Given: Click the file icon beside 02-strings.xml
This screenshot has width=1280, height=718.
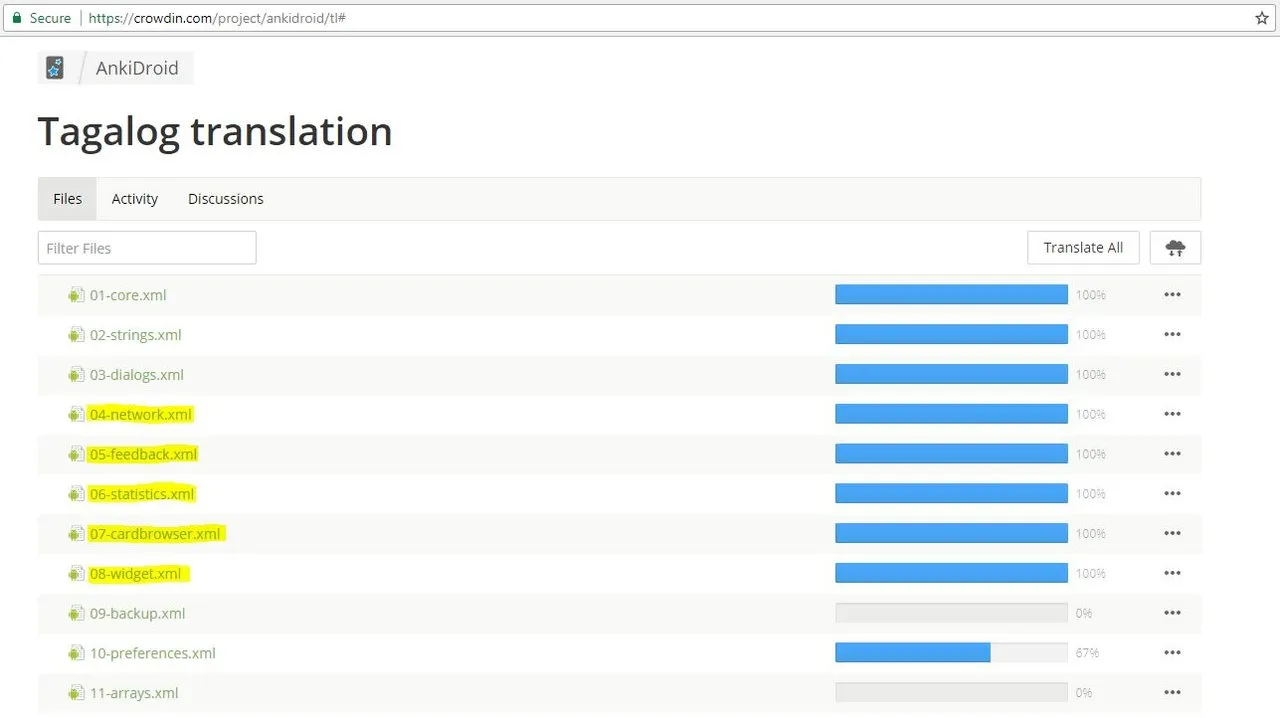Looking at the screenshot, I should 76,335.
